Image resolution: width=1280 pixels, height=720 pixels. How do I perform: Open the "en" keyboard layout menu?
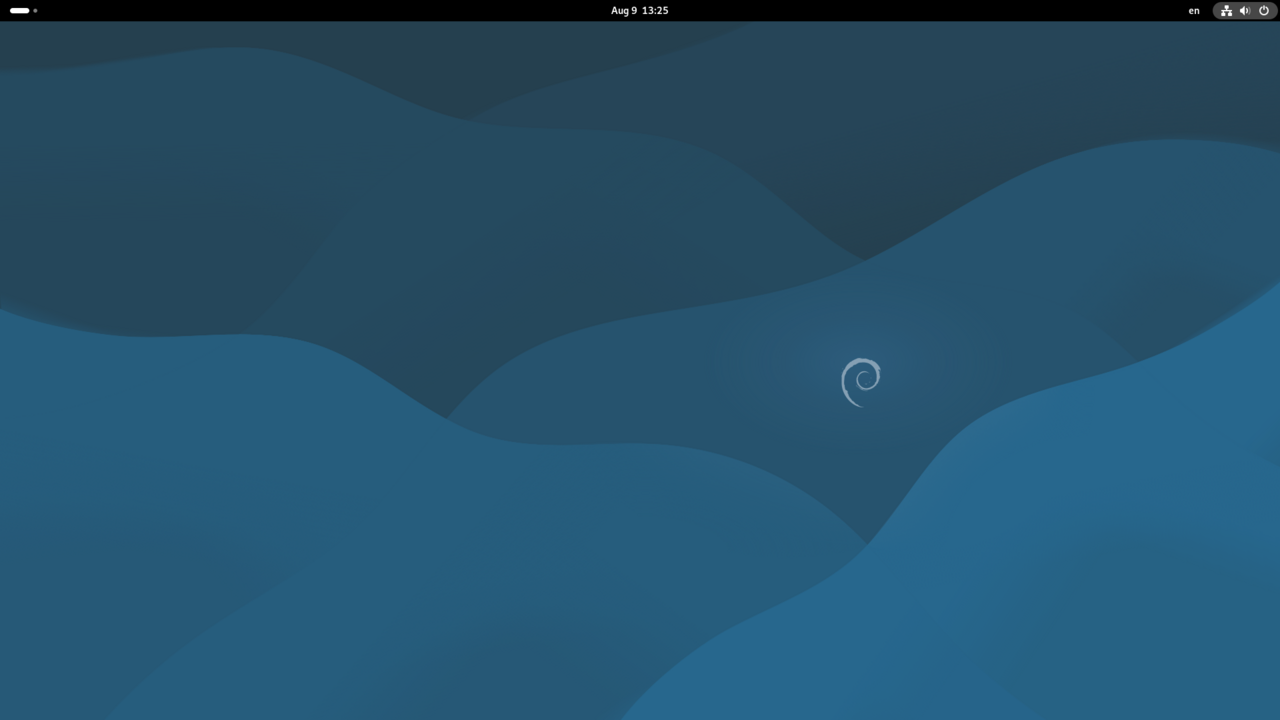[1194, 11]
